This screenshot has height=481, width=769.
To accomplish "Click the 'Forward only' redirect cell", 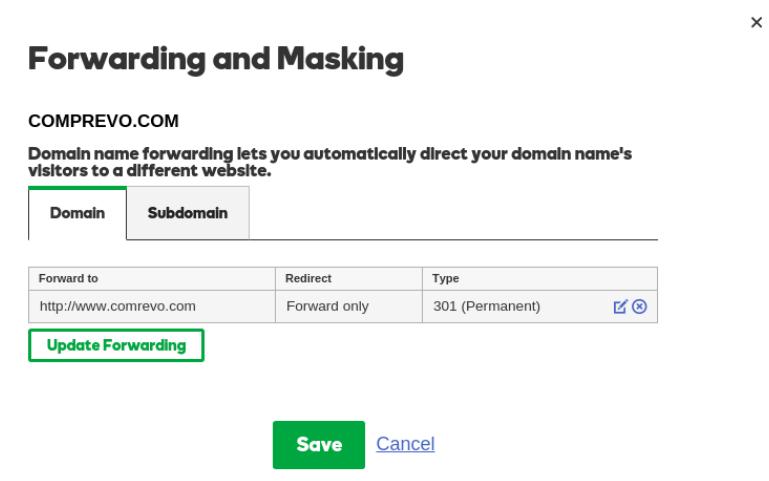I will [327, 306].
